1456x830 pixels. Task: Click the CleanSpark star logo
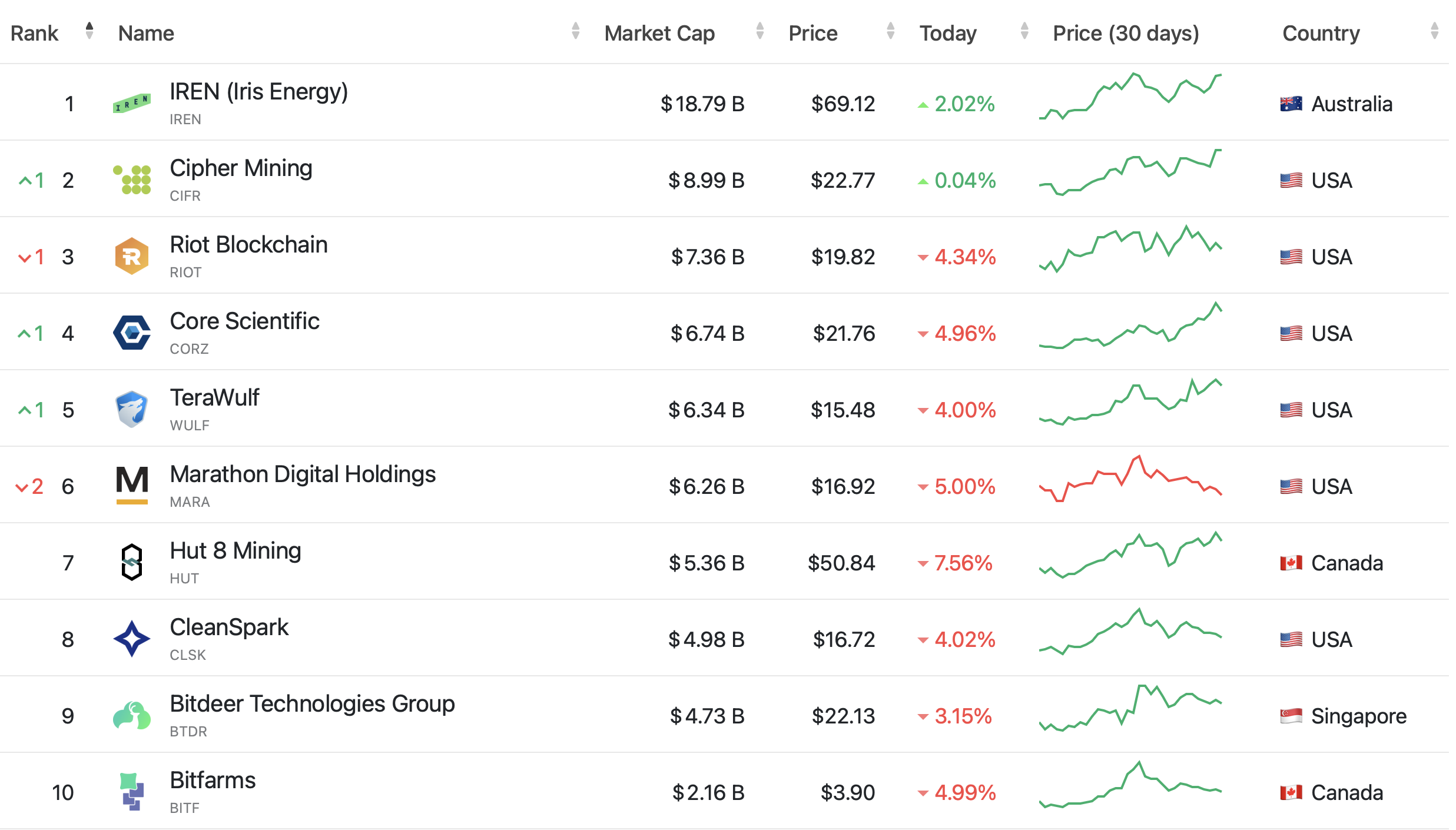pyautogui.click(x=132, y=639)
